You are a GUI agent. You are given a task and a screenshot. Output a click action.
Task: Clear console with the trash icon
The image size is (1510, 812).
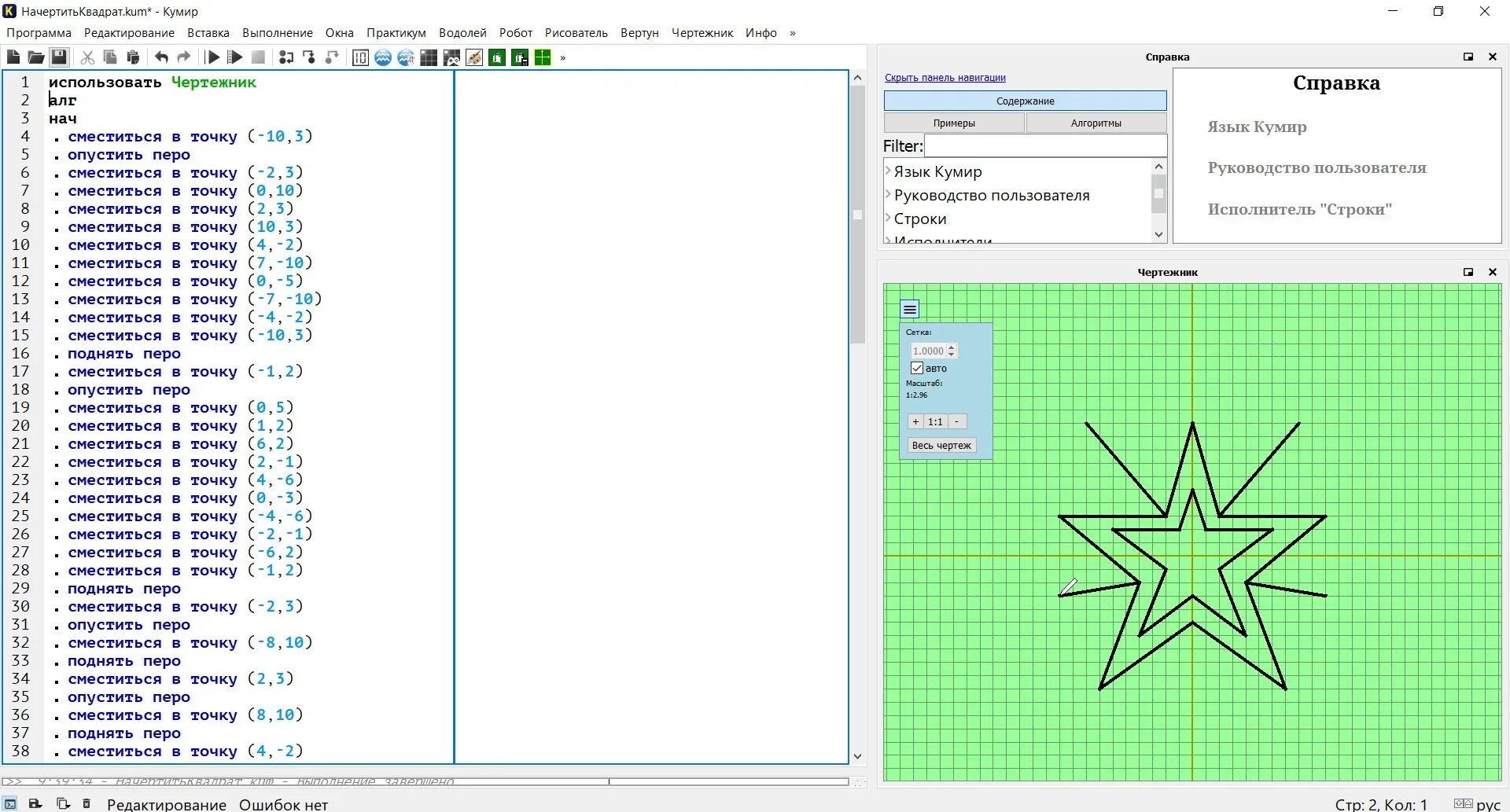pos(87,804)
